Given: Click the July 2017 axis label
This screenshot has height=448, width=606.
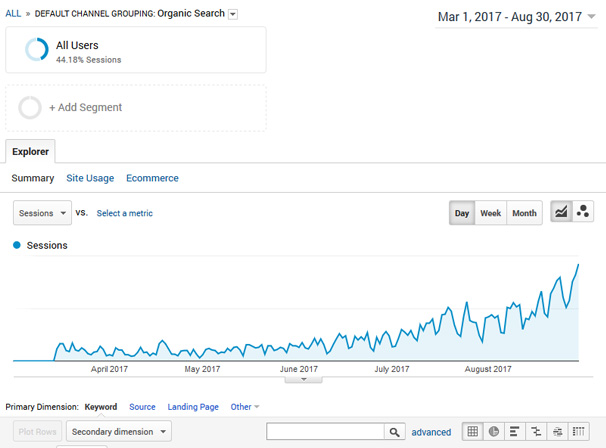Looking at the screenshot, I should click(392, 369).
